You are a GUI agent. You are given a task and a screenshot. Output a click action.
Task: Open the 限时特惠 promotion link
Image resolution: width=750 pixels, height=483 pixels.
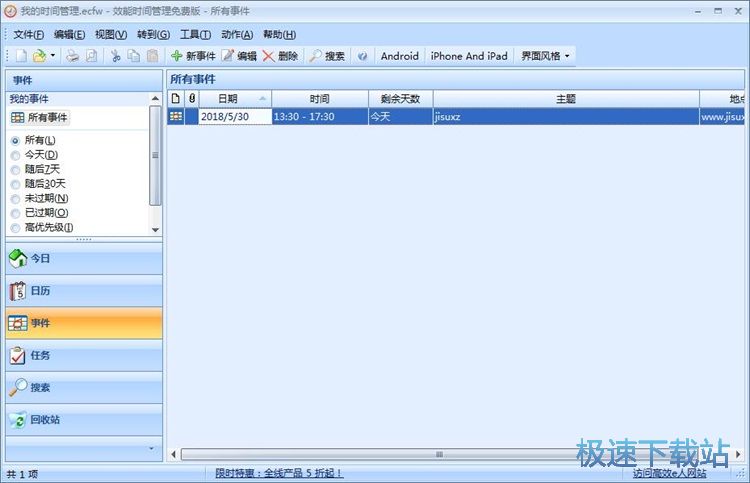[279, 473]
